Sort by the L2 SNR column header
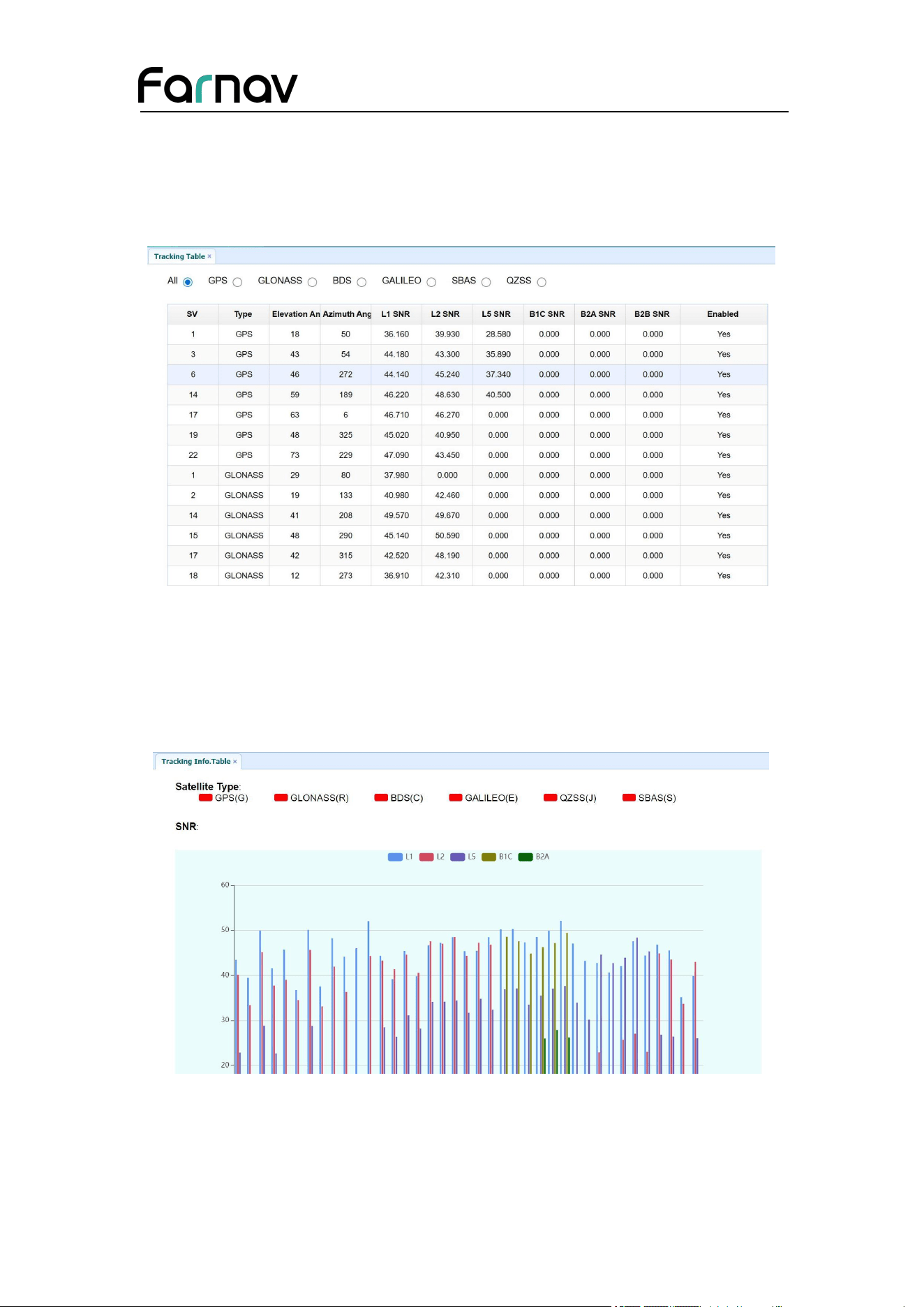This screenshot has height=1307, width=924. (447, 314)
